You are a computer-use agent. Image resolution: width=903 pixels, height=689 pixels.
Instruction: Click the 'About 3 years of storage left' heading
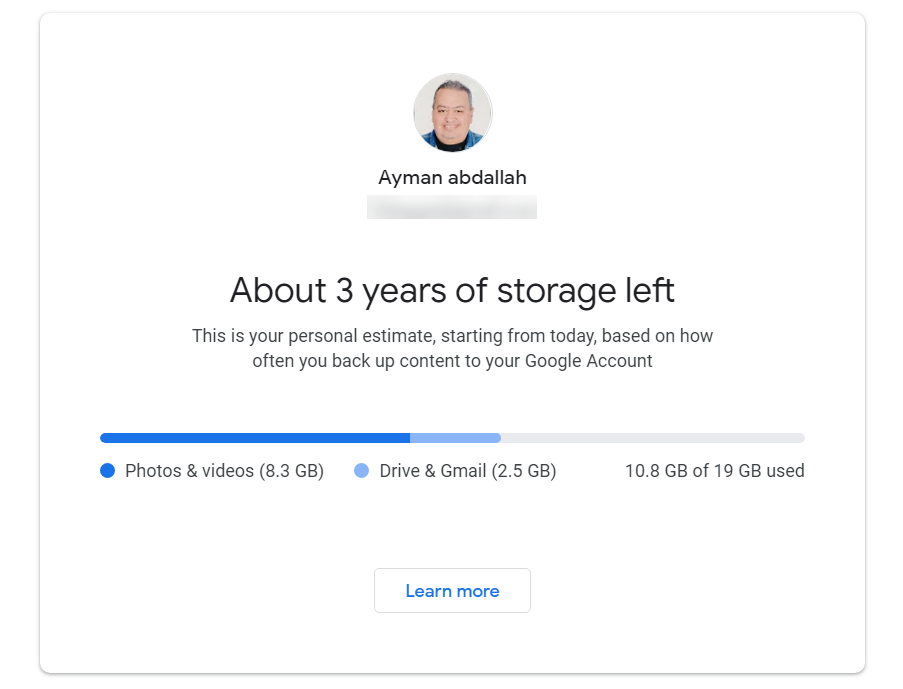(452, 290)
